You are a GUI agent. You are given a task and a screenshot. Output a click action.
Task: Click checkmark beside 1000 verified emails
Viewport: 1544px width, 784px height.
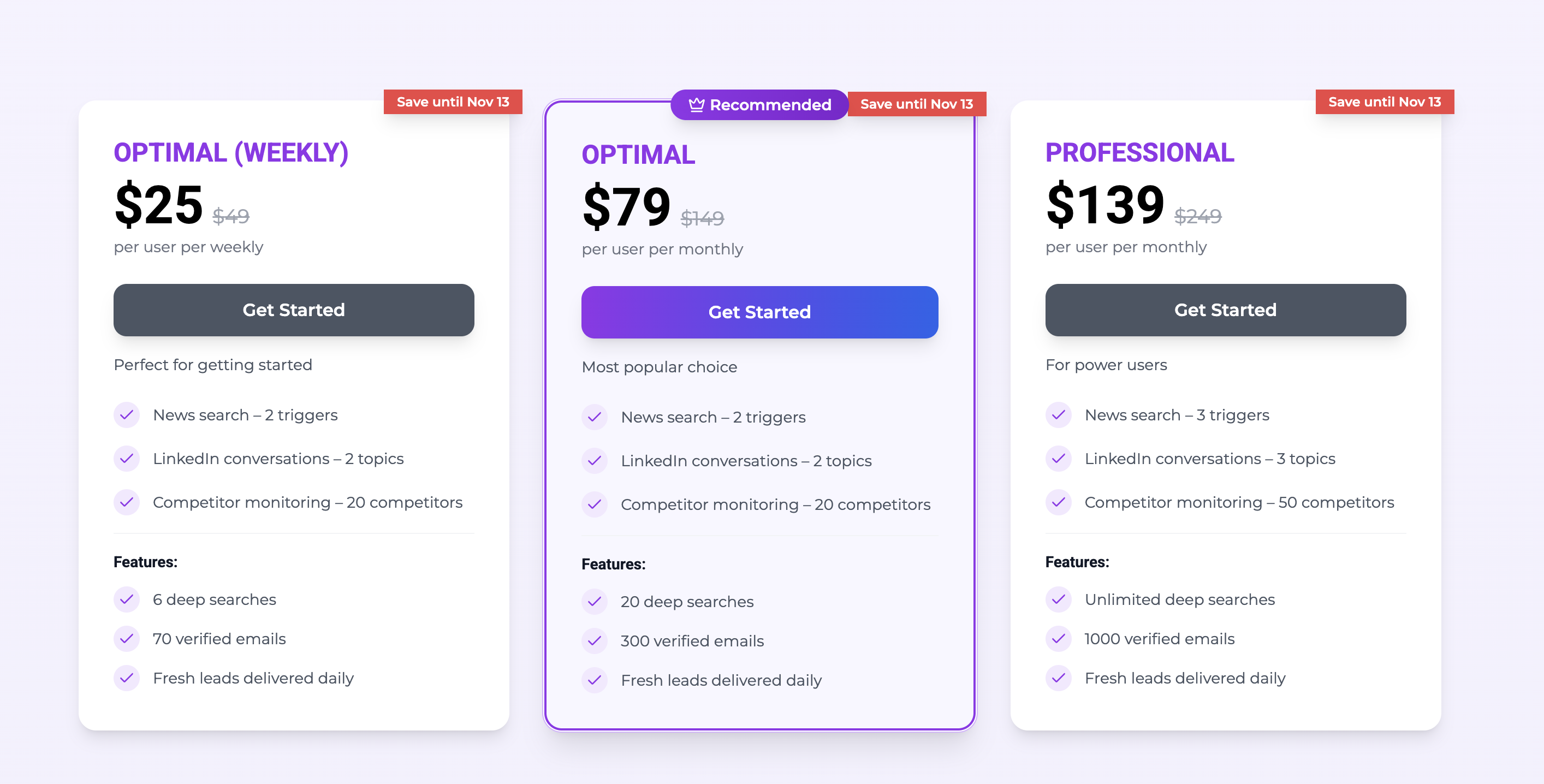pos(1059,639)
